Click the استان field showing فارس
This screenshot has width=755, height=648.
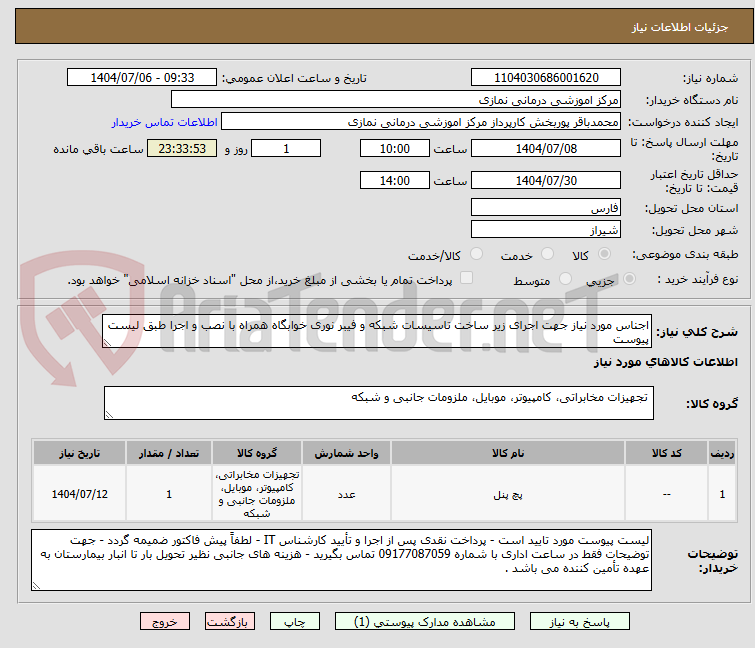click(x=546, y=207)
